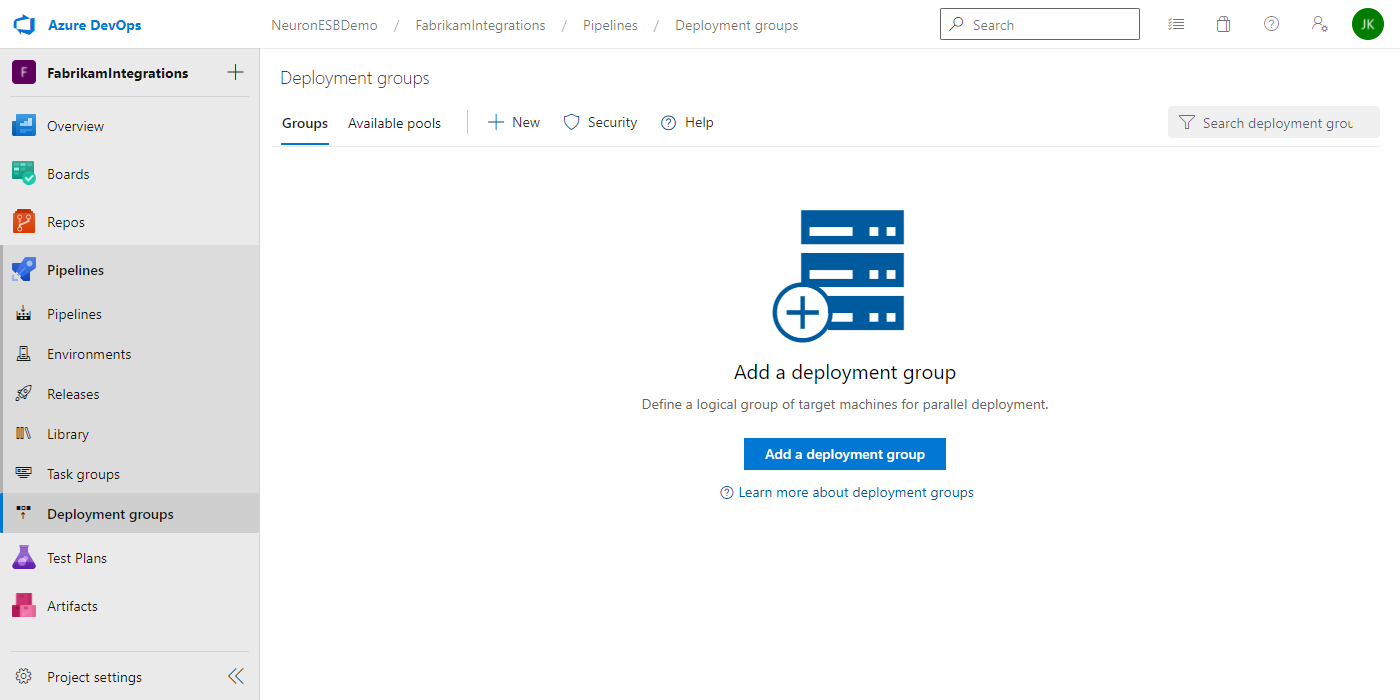1400x700 pixels.
Task: Go to NeuronESBDemo breadcrumb
Action: 325,25
